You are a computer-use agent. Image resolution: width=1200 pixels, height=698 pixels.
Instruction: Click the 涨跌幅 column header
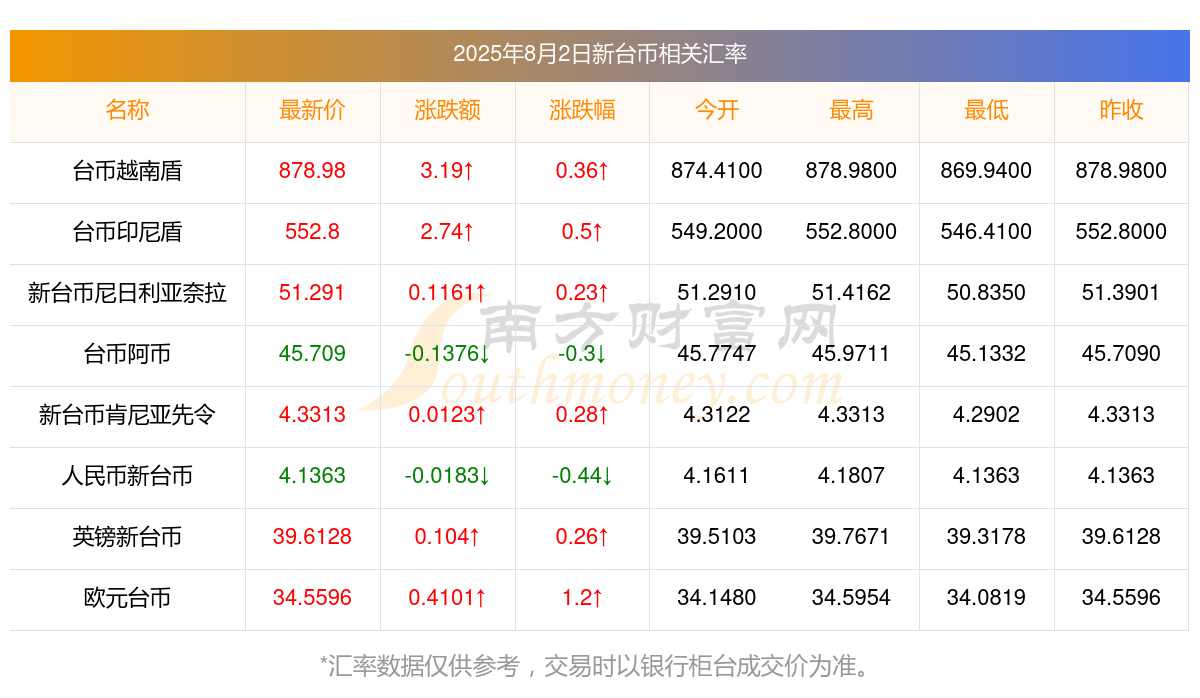tap(582, 110)
